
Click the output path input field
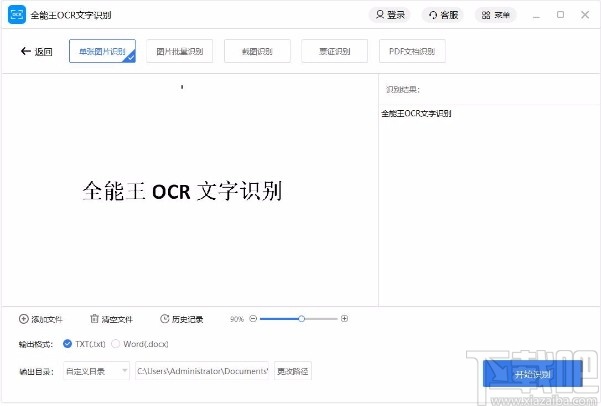(x=202, y=371)
